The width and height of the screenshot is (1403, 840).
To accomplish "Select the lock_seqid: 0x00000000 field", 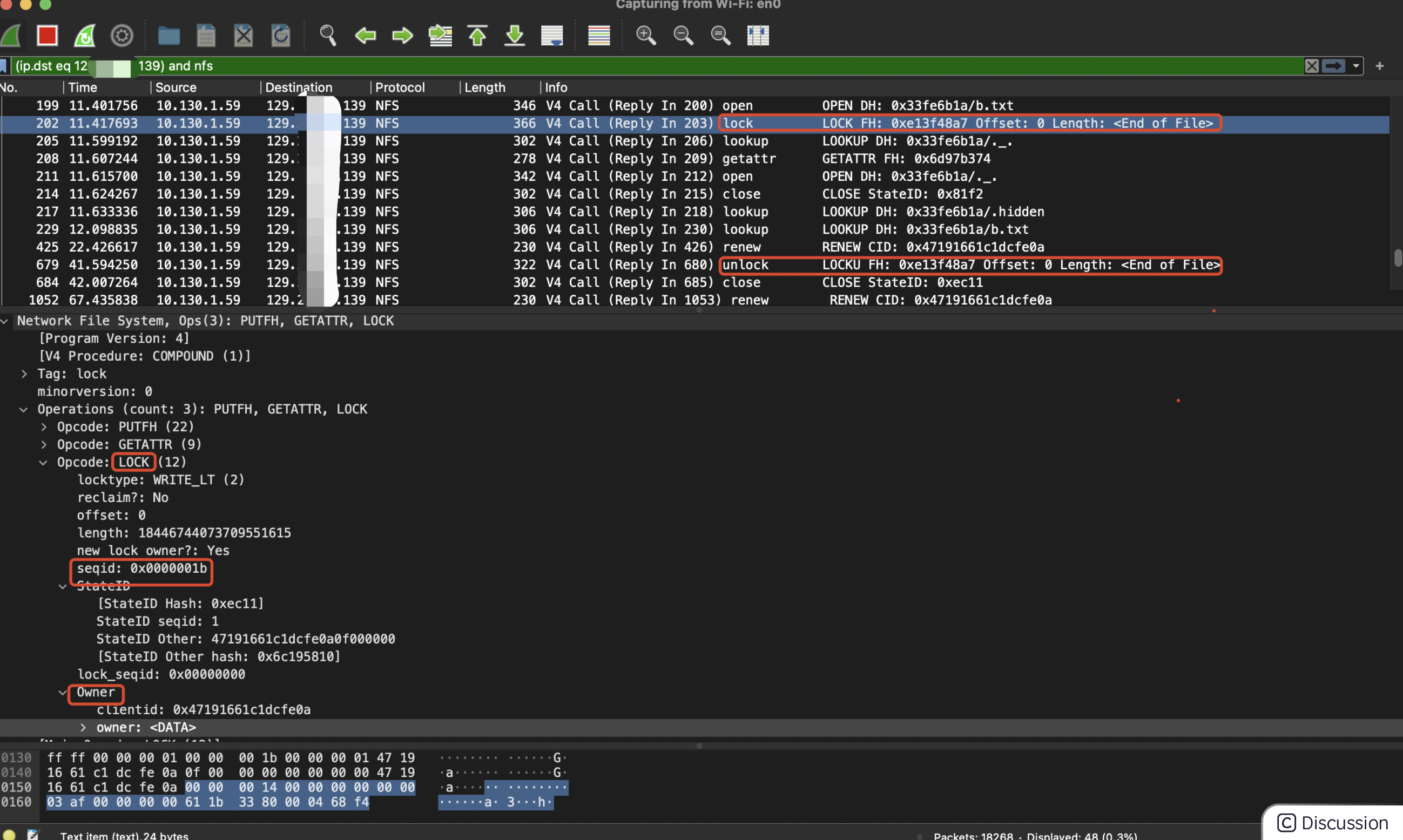I will pos(161,675).
